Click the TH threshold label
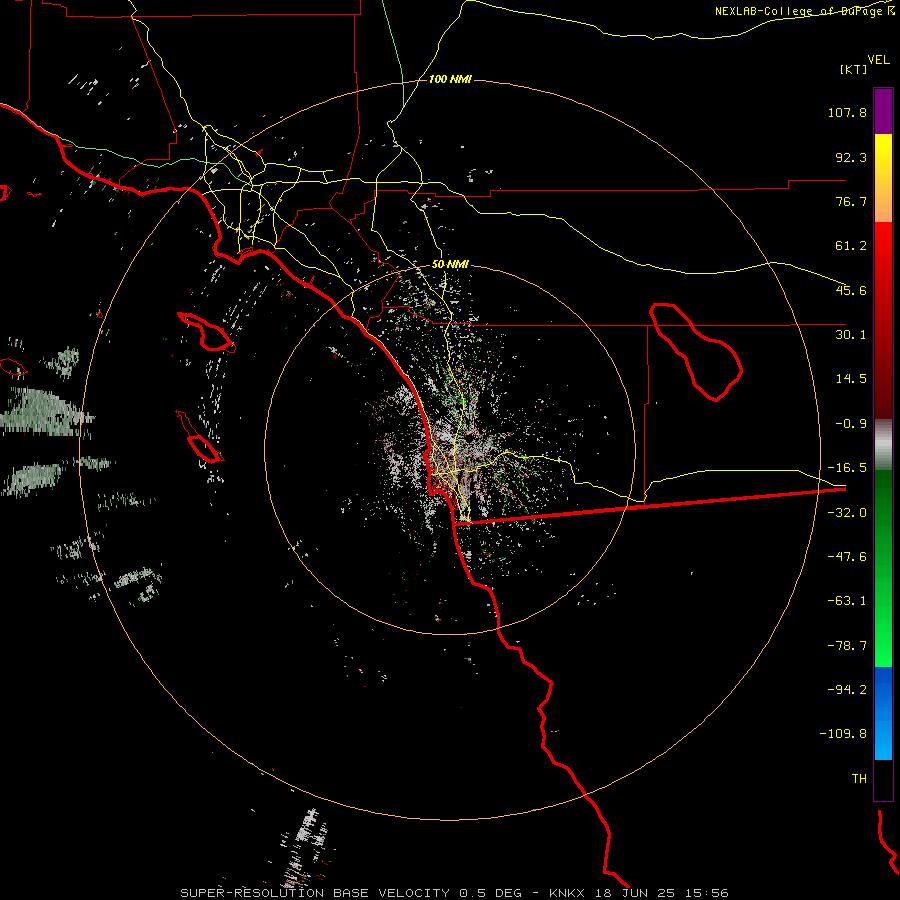The width and height of the screenshot is (900, 900). click(859, 779)
